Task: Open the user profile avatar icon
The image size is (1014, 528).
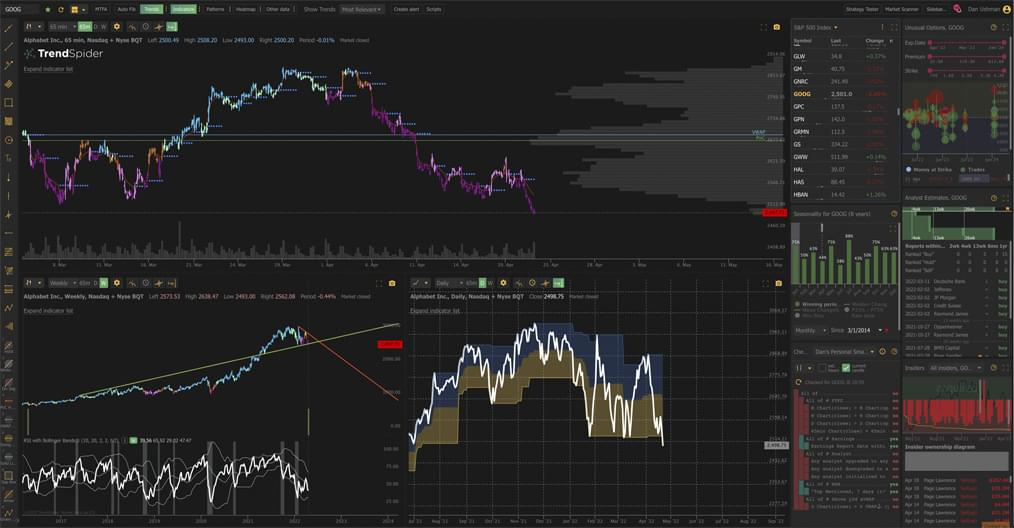Action: [x=1006, y=9]
